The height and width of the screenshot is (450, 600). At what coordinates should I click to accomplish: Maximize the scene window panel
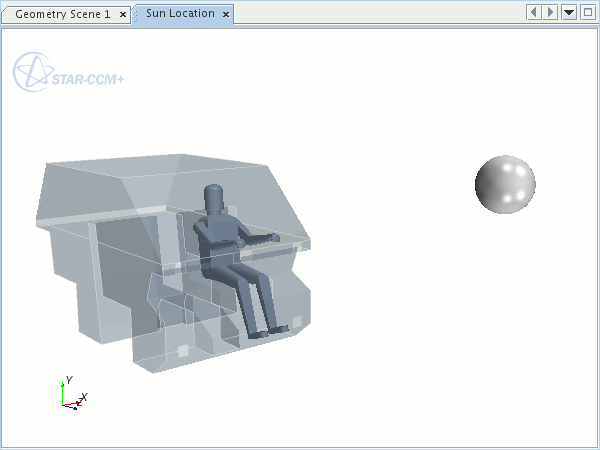[x=587, y=13]
